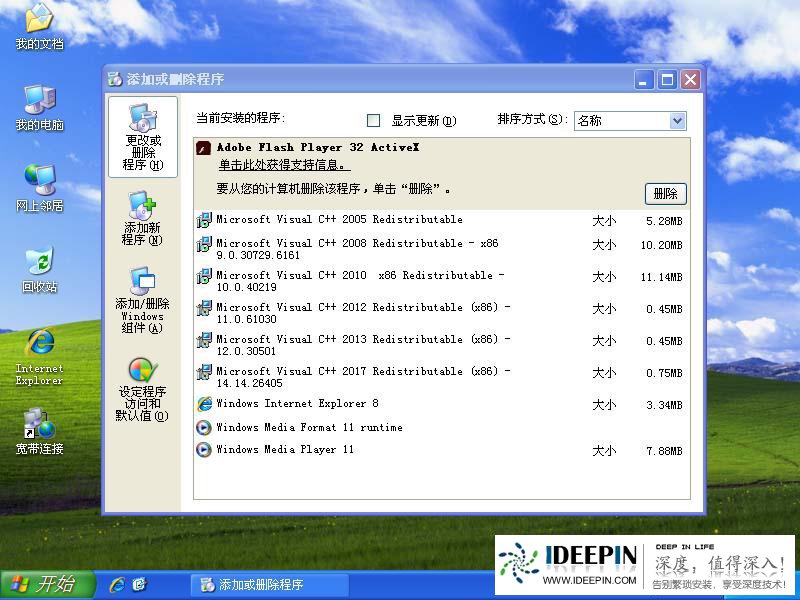Click the 0.75MB size value
The image size is (800, 600).
[x=664, y=373]
